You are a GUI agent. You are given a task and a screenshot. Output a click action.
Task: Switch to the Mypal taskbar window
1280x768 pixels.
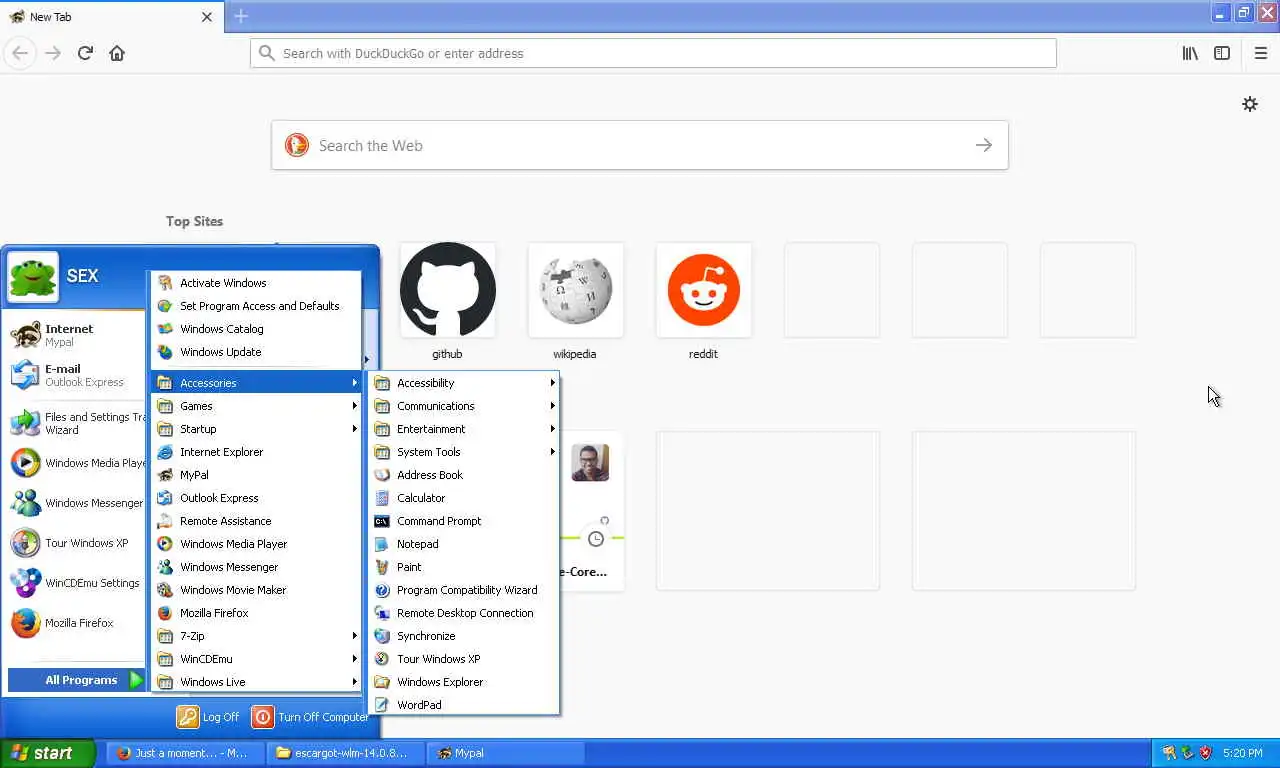506,753
